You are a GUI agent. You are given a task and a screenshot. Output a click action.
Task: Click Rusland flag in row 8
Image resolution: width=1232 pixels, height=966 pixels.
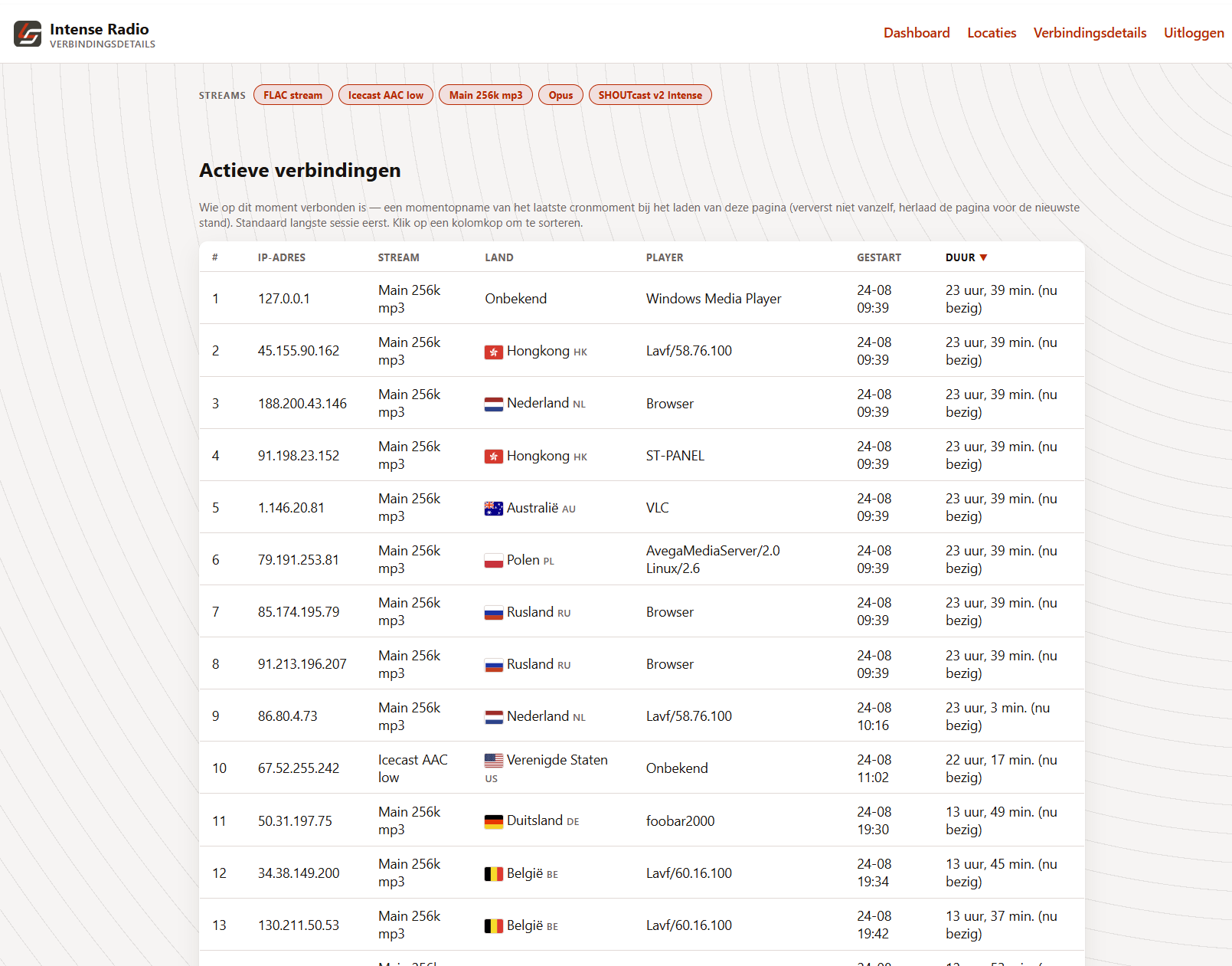pyautogui.click(x=494, y=665)
